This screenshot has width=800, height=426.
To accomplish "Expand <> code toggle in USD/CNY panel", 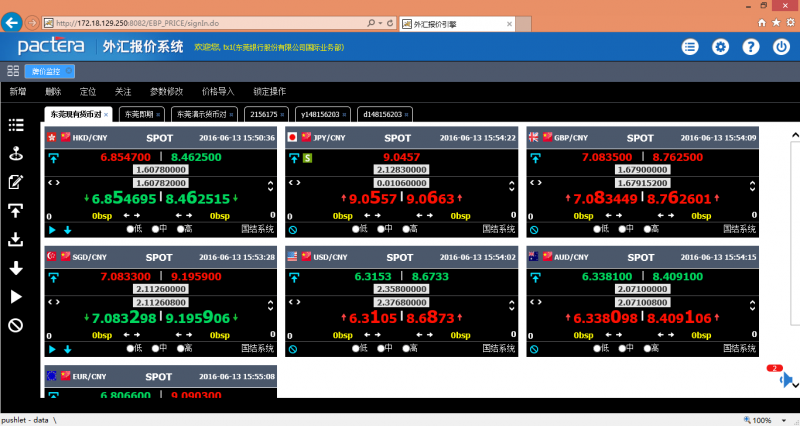I will (x=294, y=302).
